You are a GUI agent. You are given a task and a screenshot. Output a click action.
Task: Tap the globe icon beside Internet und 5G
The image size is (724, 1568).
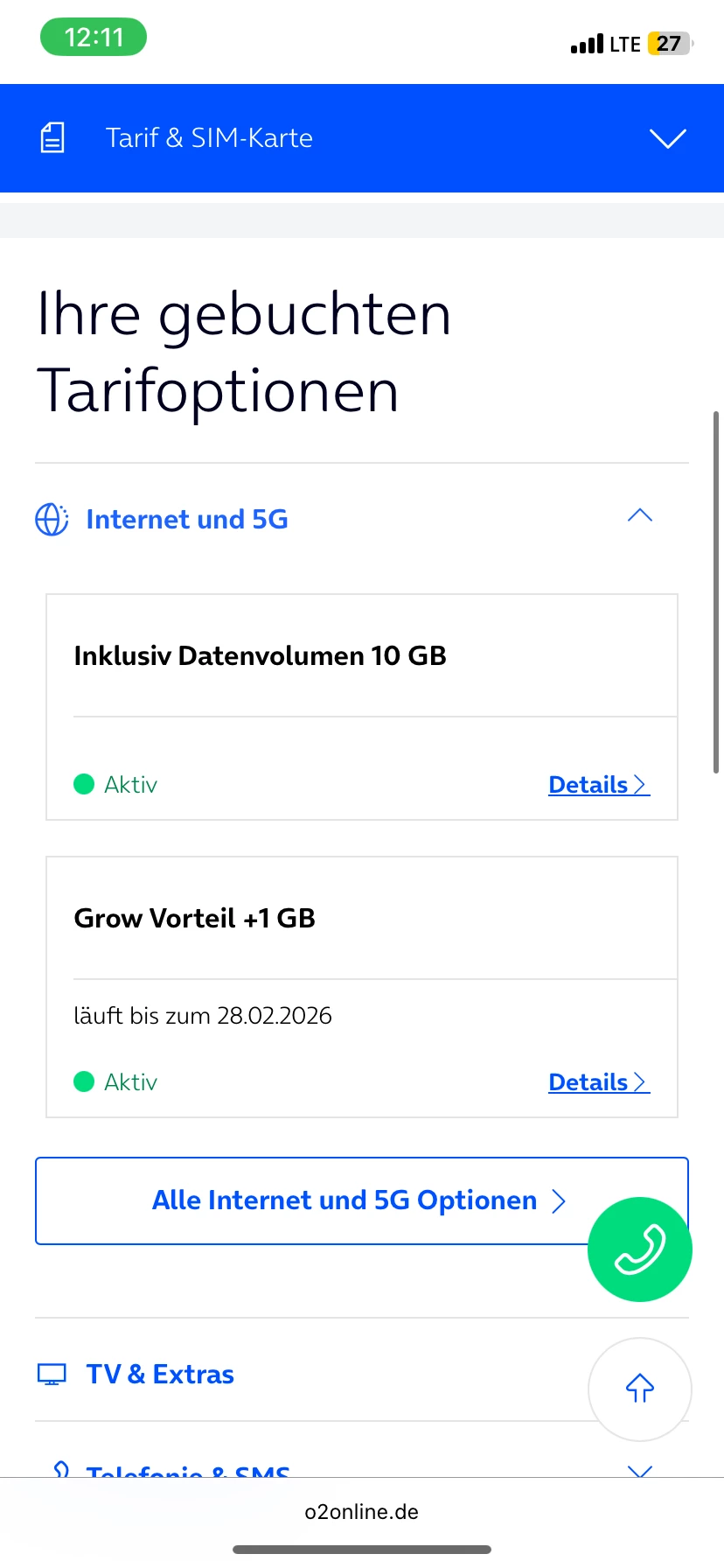coord(52,519)
